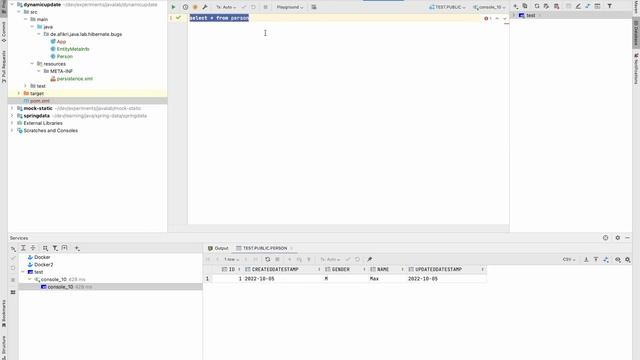
Task: Run the SQL query with Execute button
Action: (173, 7)
